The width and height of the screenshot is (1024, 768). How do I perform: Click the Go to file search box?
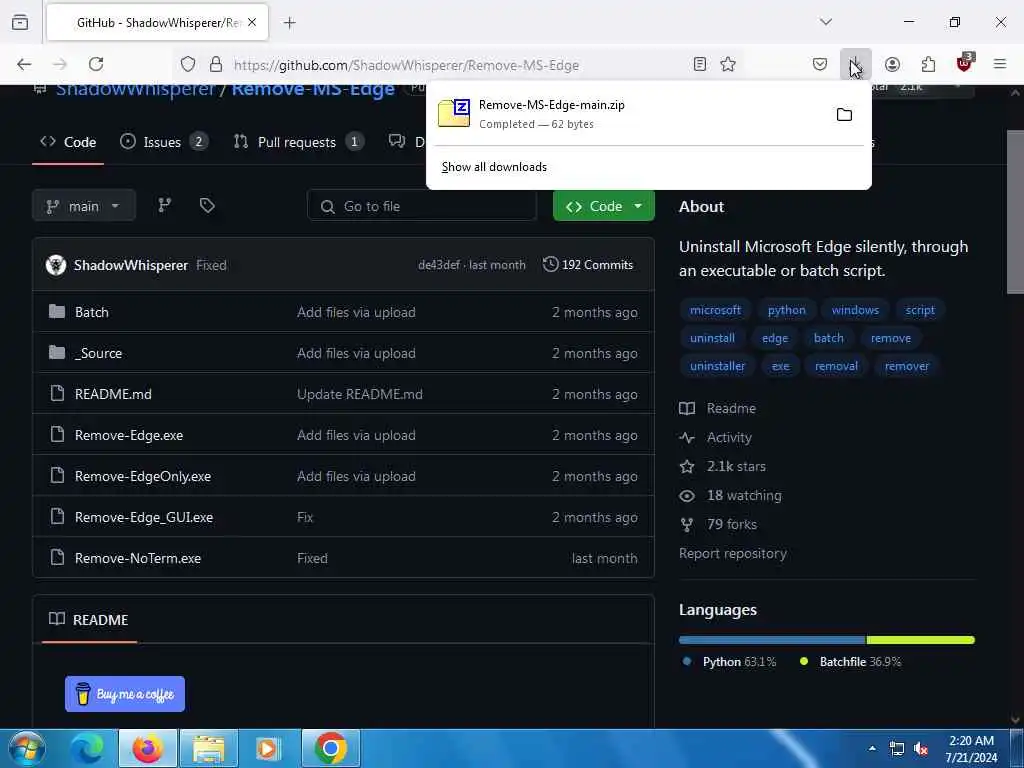coord(422,206)
